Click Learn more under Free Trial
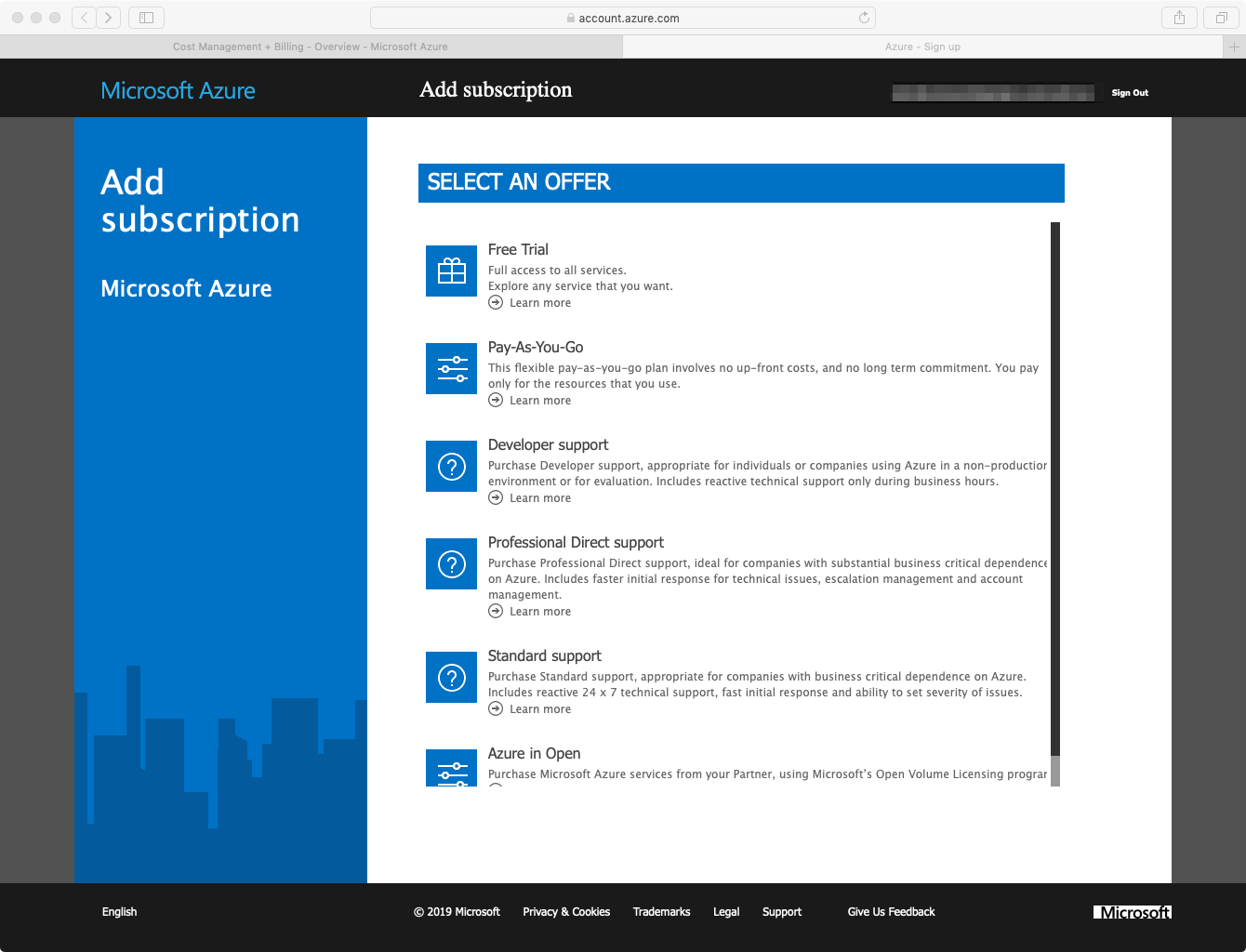The width and height of the screenshot is (1246, 952). click(540, 303)
